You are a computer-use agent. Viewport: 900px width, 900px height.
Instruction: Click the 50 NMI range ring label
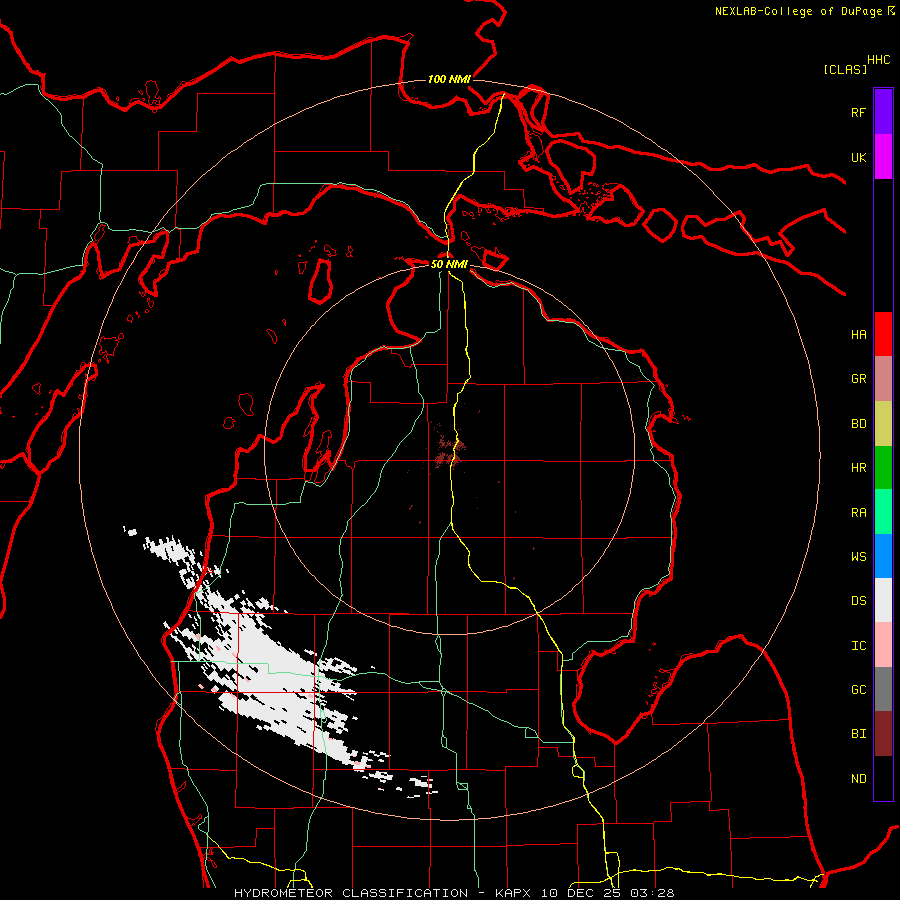click(449, 264)
